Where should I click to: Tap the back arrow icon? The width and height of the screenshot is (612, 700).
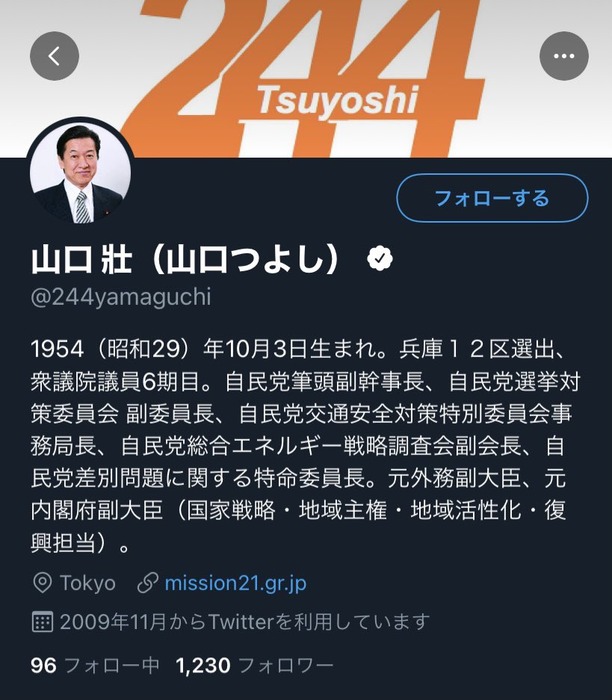pos(54,56)
